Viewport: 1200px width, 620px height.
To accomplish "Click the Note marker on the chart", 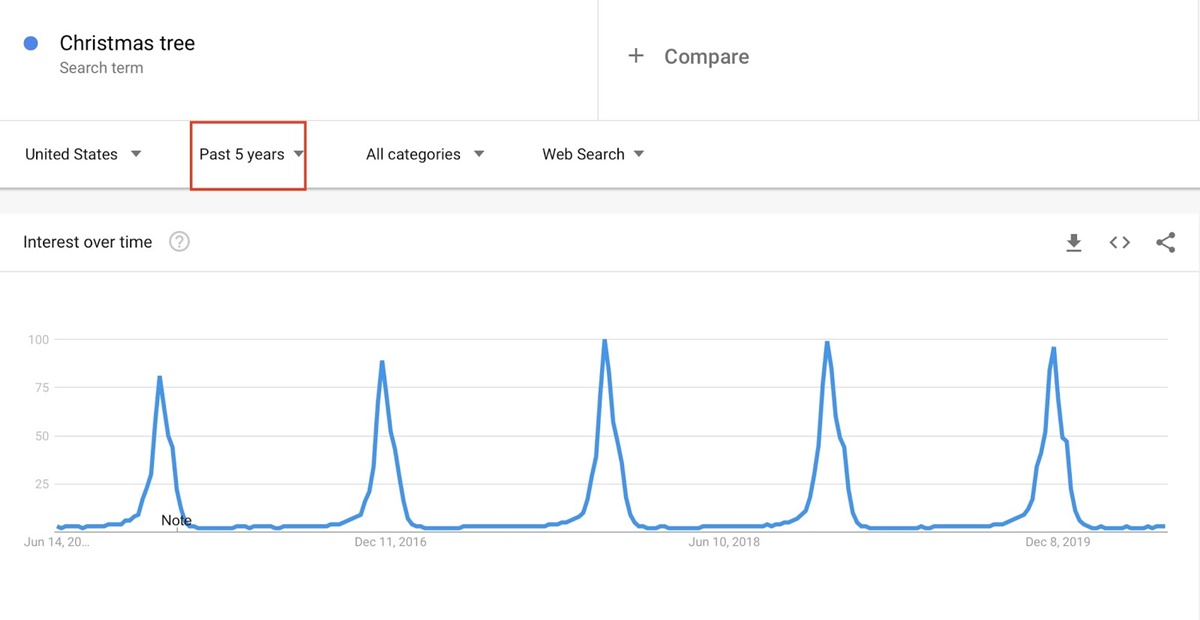I will tap(177, 520).
